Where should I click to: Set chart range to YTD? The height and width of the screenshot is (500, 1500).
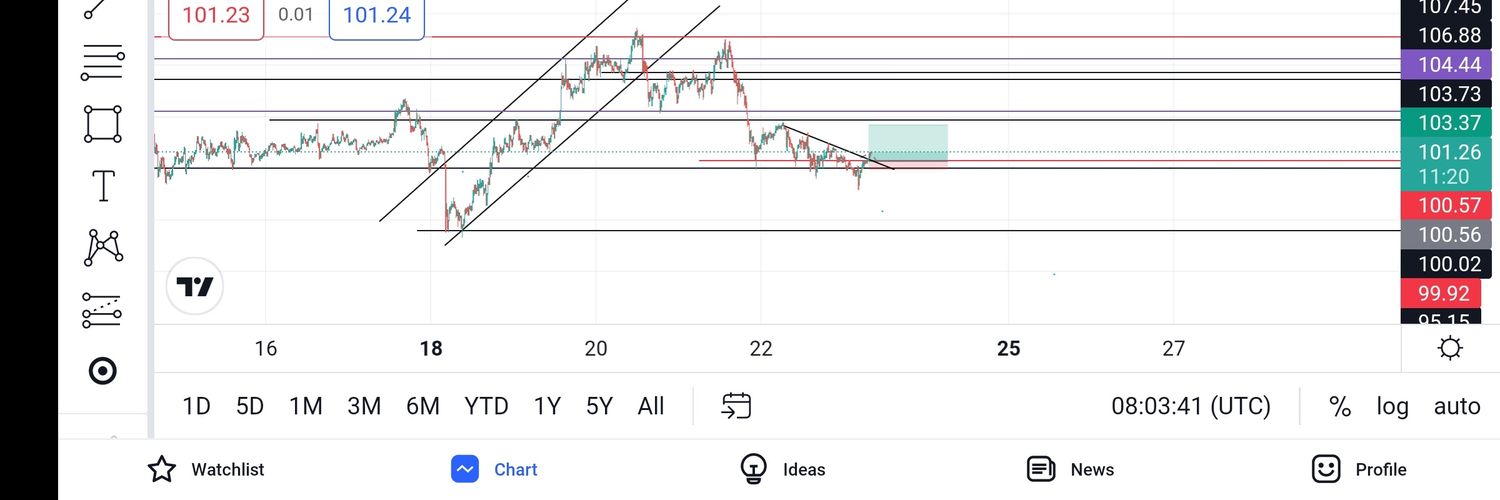(x=486, y=406)
